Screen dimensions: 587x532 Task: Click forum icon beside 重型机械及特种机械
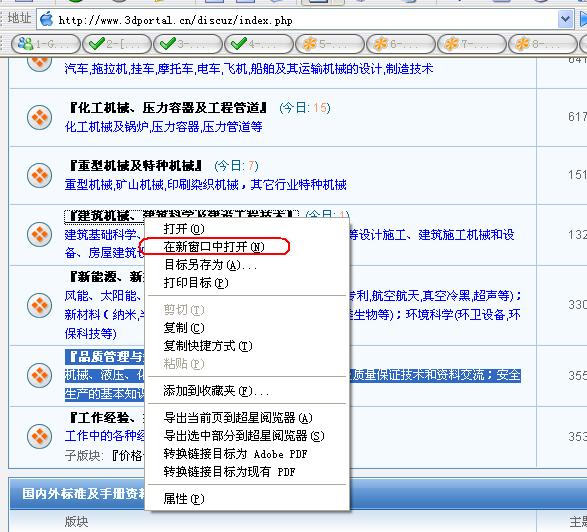[40, 175]
